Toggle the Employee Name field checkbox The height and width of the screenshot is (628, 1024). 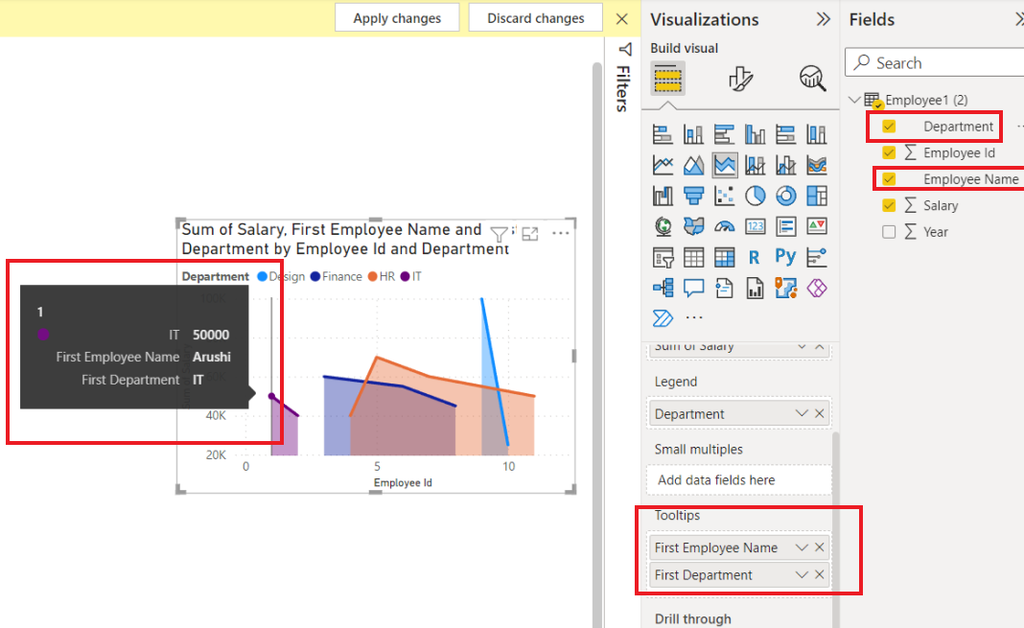tap(889, 179)
